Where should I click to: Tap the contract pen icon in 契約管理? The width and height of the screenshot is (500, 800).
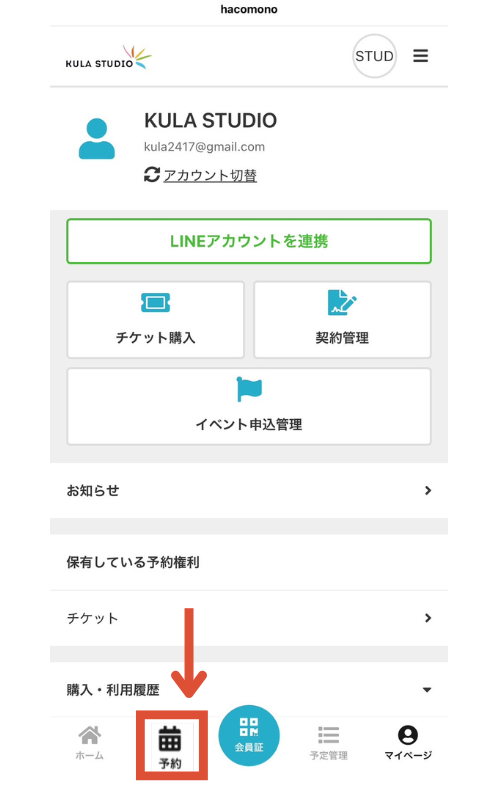coord(342,303)
